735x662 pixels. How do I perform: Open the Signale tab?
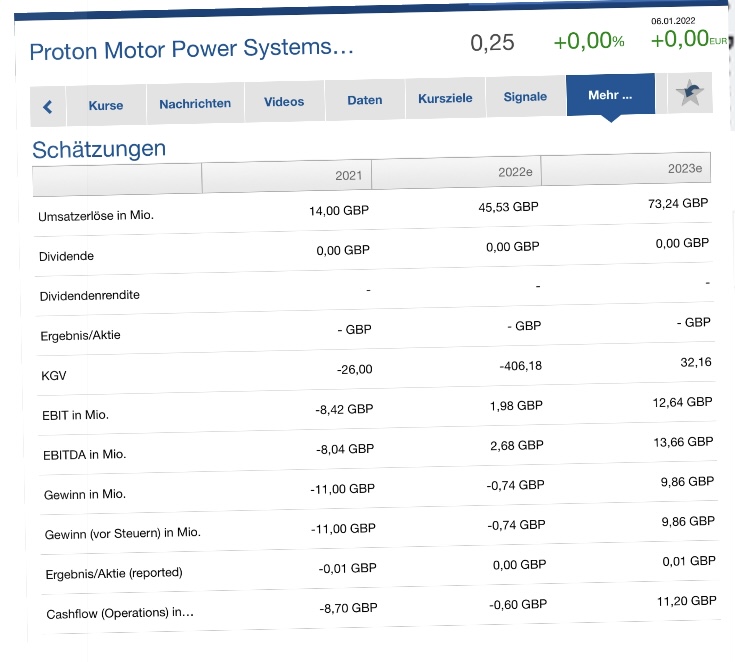[525, 97]
